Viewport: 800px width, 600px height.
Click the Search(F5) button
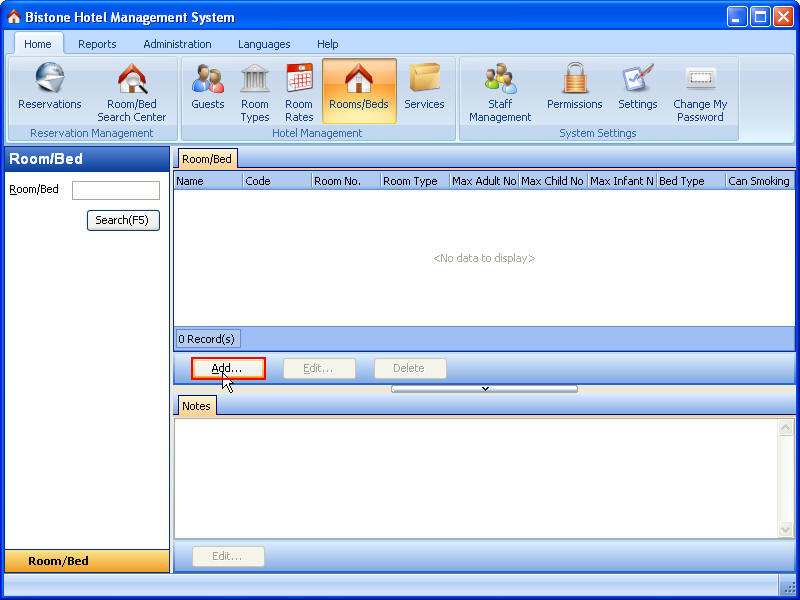(x=123, y=220)
